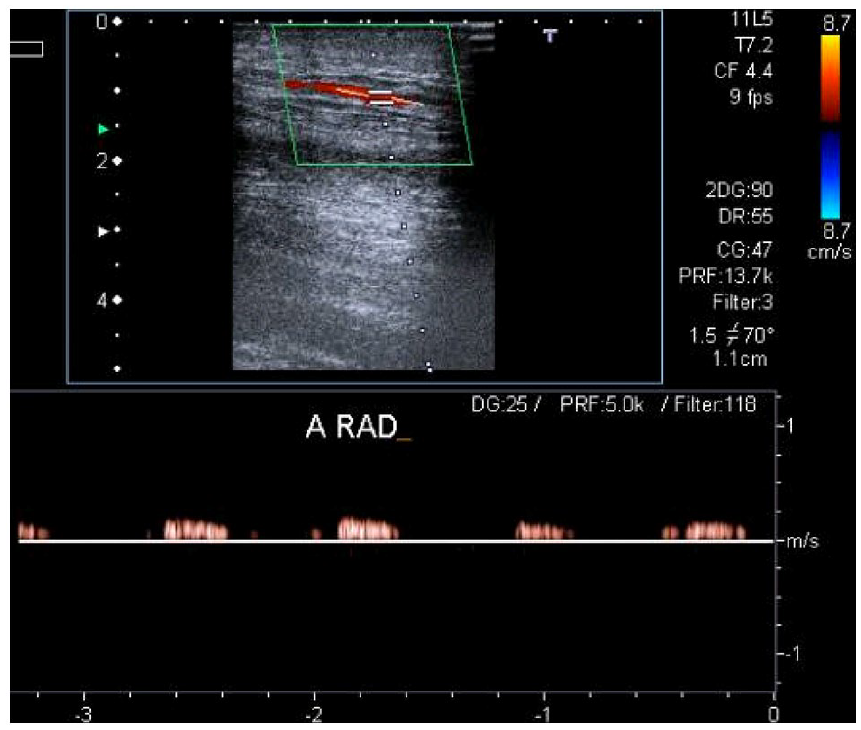Click the PRF:13.7k setting

click(x=725, y=276)
